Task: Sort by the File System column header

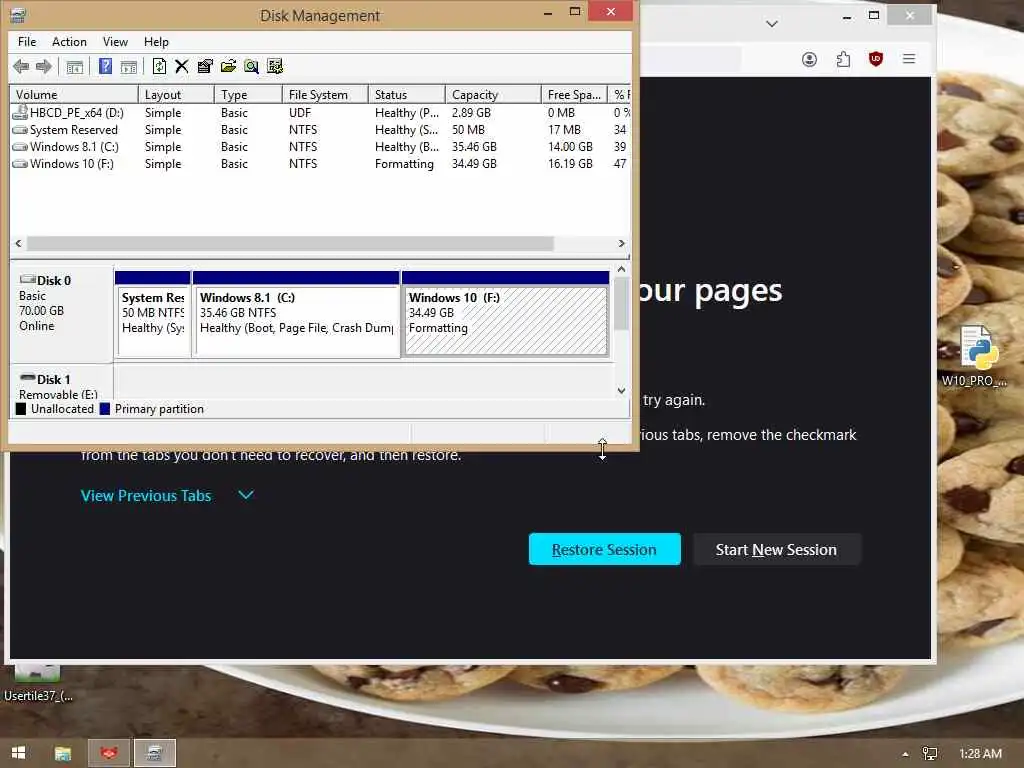Action: point(325,95)
